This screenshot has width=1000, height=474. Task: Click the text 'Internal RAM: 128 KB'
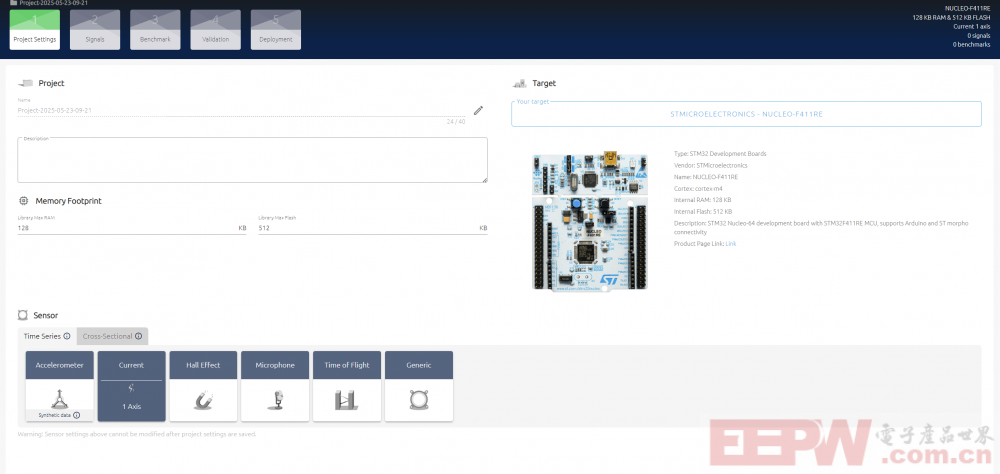703,200
